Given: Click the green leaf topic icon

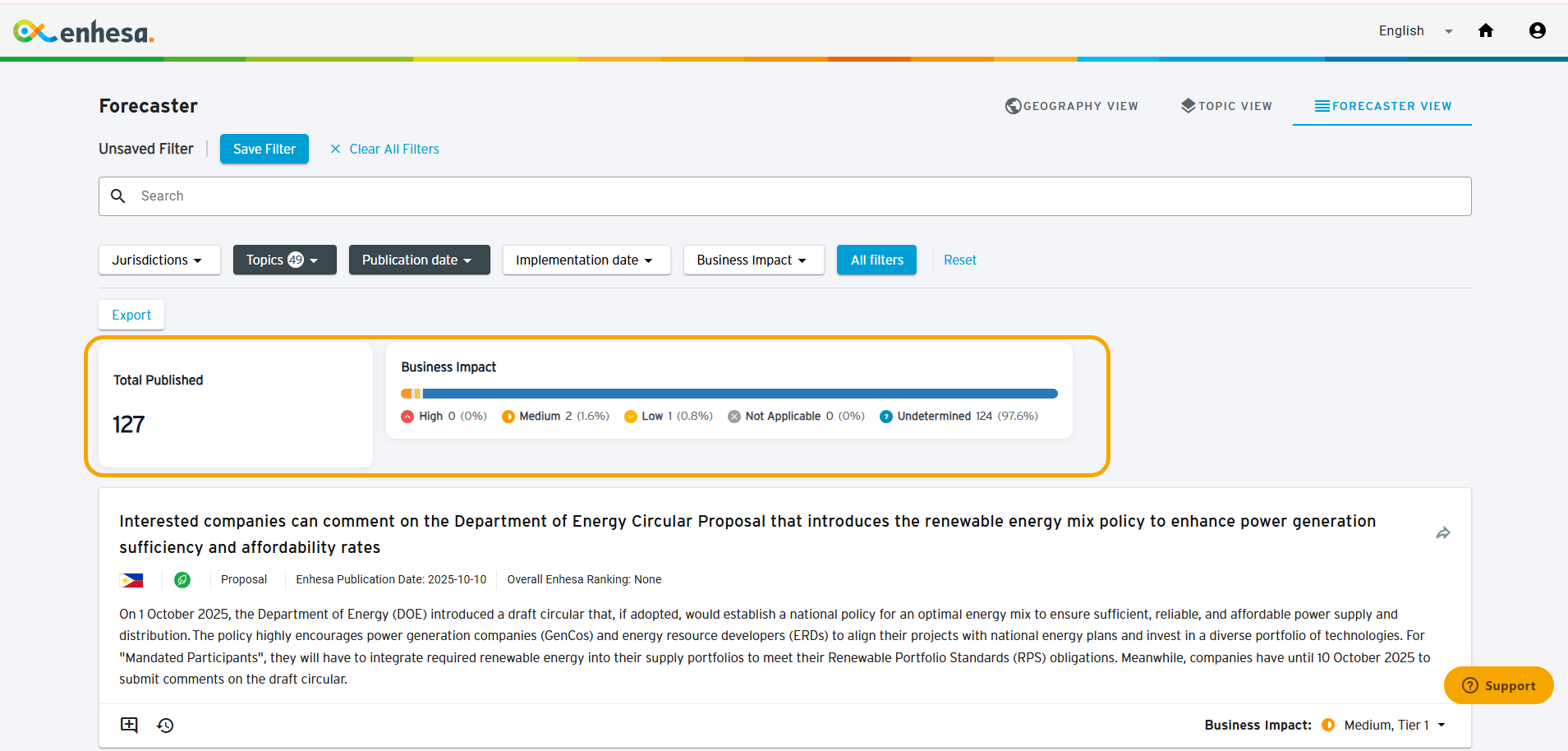Looking at the screenshot, I should tap(182, 580).
